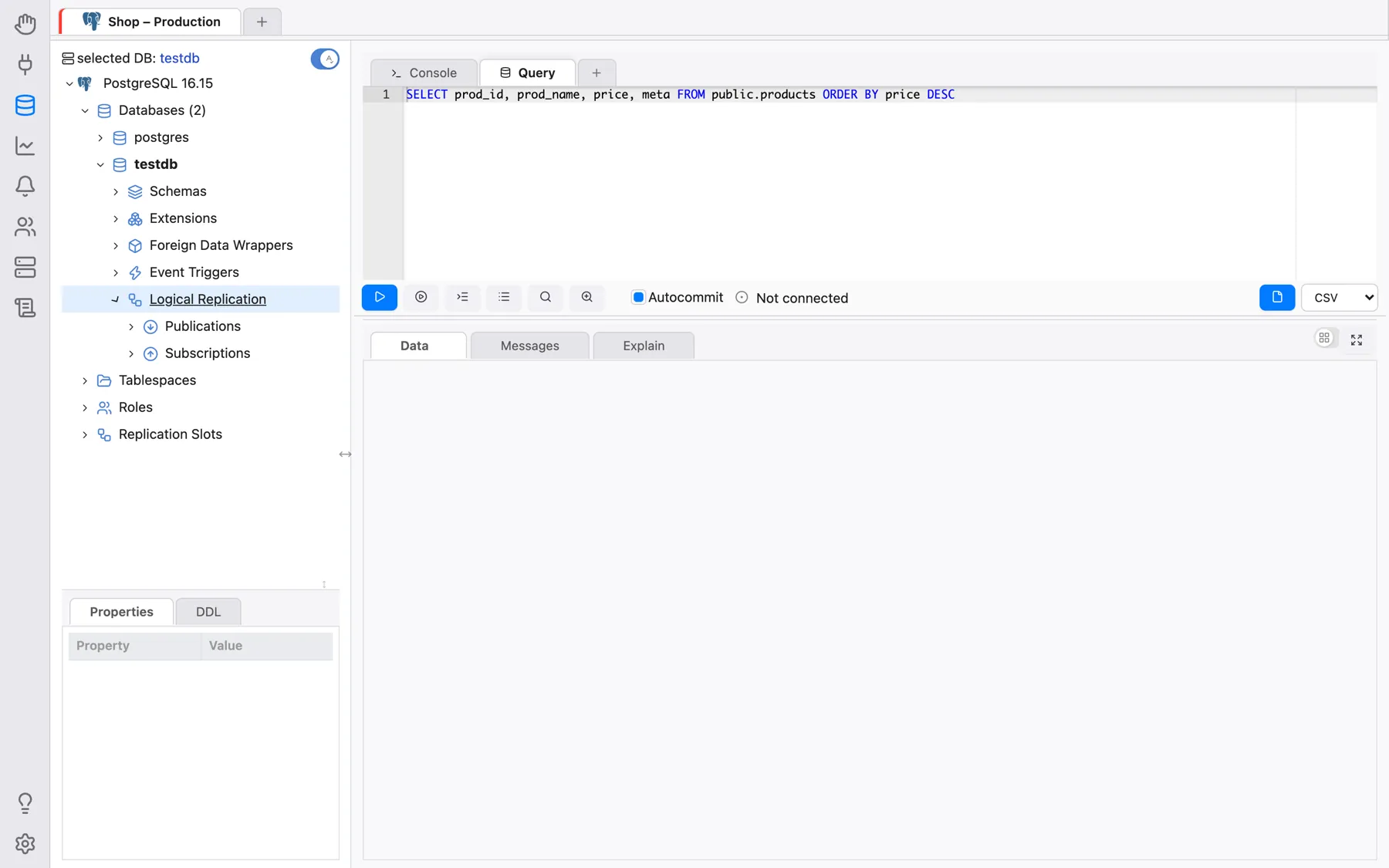Click the indent format query icon
This screenshot has height=868, width=1389.
pyautogui.click(x=462, y=297)
